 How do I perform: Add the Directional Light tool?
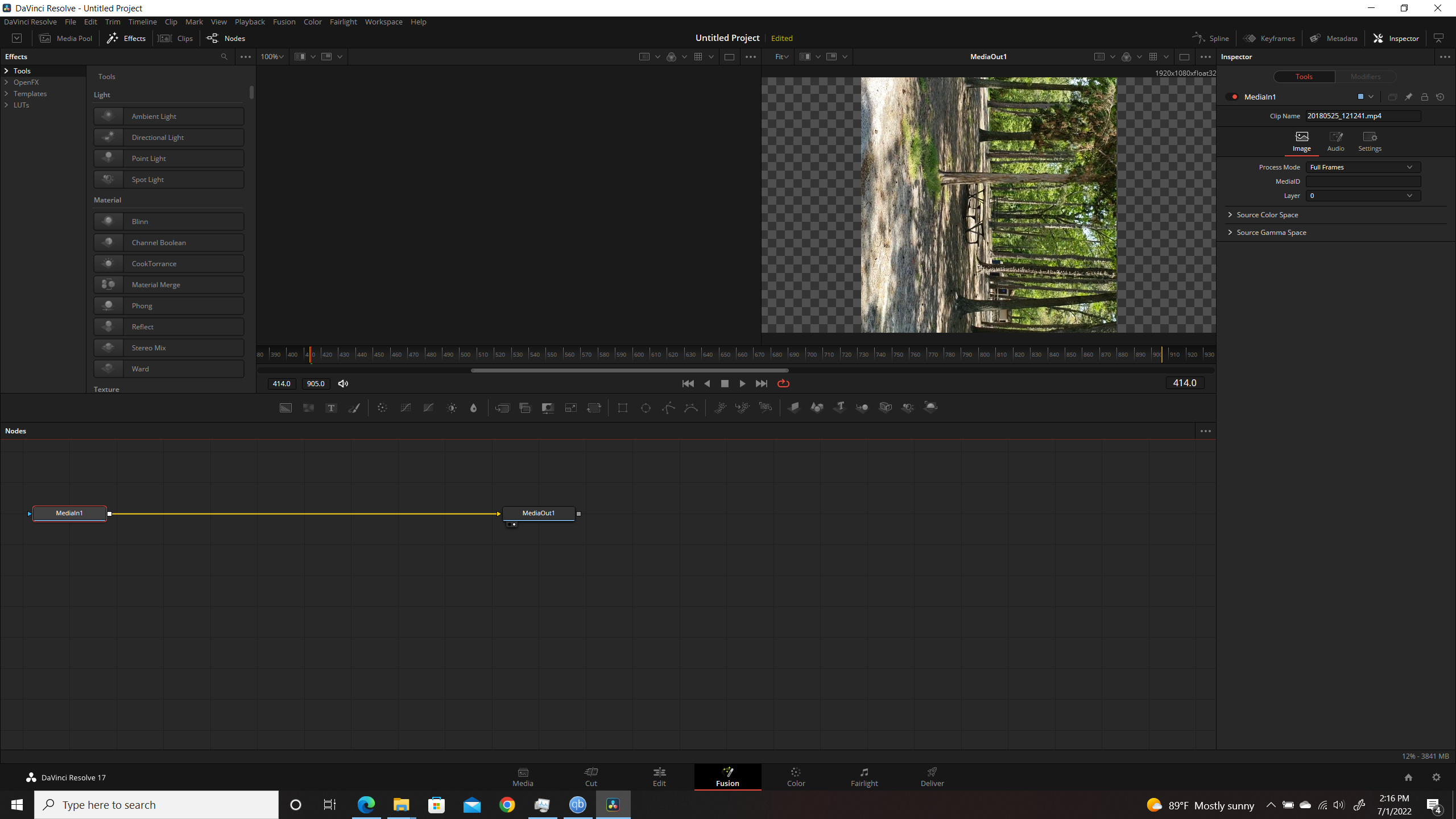pyautogui.click(x=169, y=137)
